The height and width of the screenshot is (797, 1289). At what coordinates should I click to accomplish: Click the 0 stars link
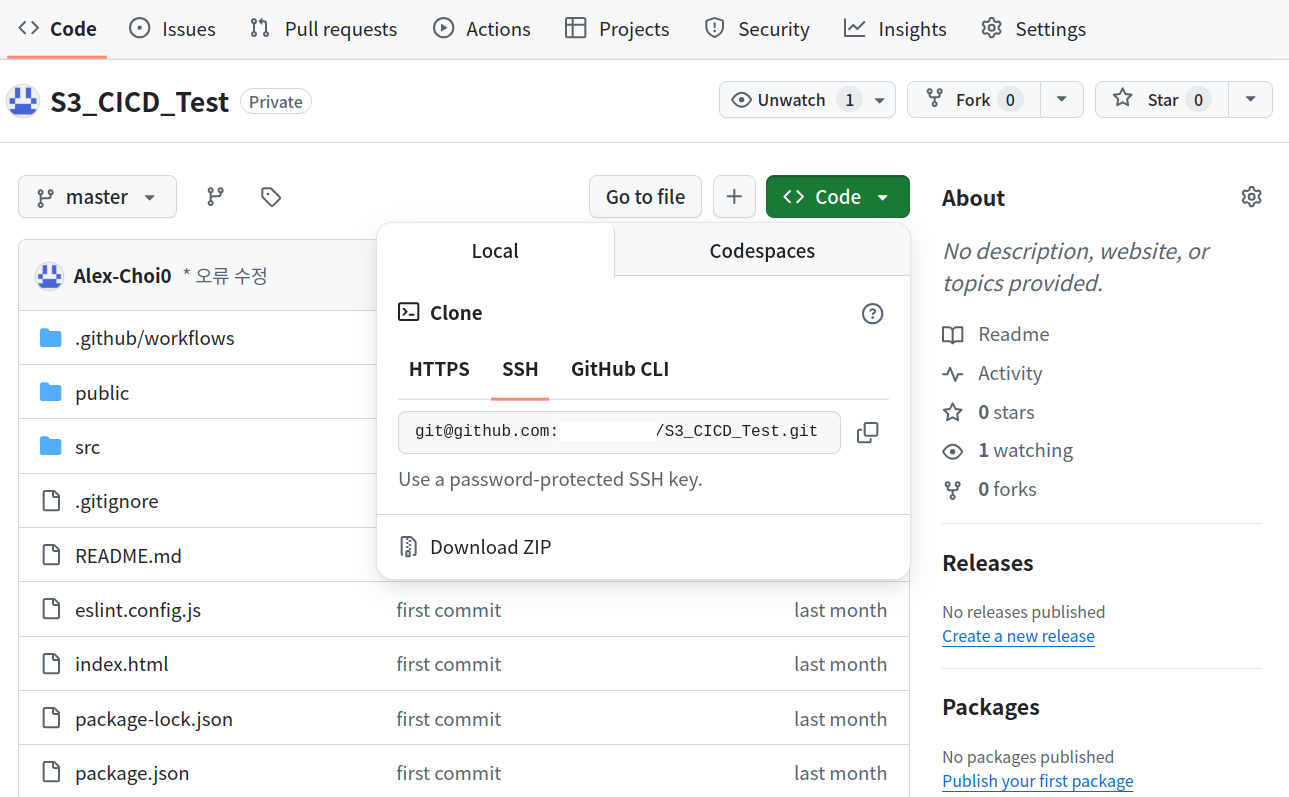(x=1006, y=412)
